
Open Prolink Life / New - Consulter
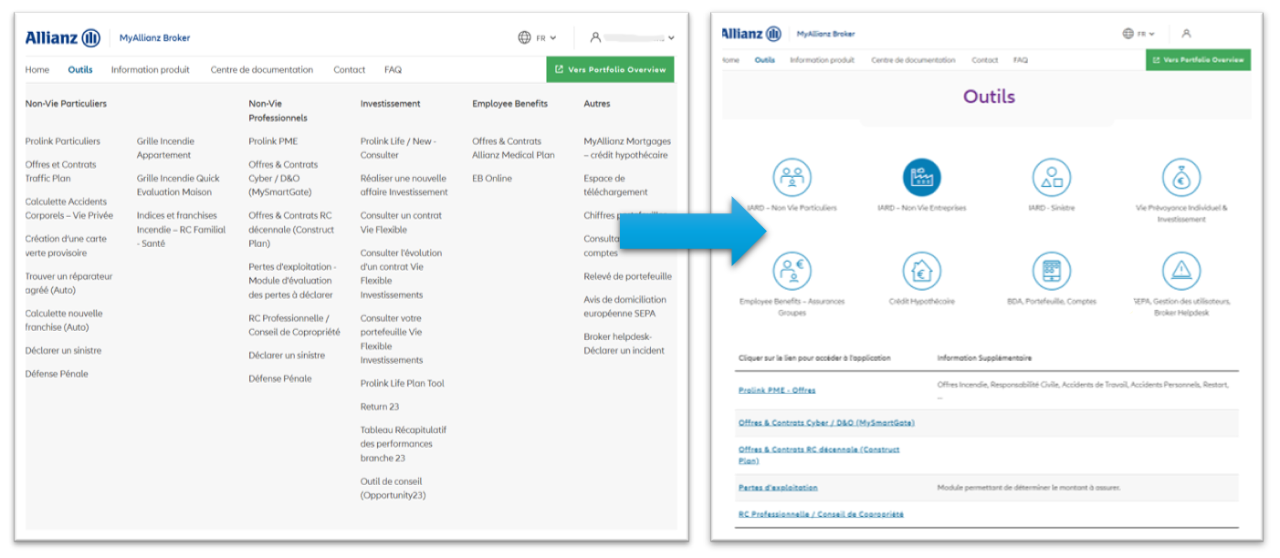coord(398,148)
